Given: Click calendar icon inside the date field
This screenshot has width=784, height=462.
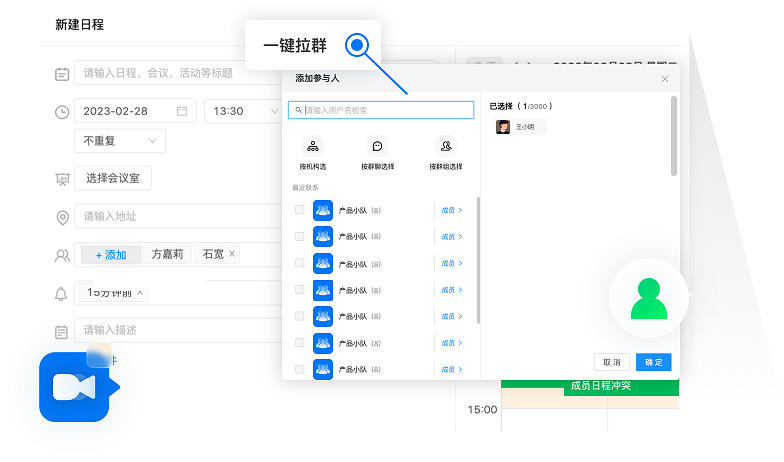Looking at the screenshot, I should click(x=181, y=111).
